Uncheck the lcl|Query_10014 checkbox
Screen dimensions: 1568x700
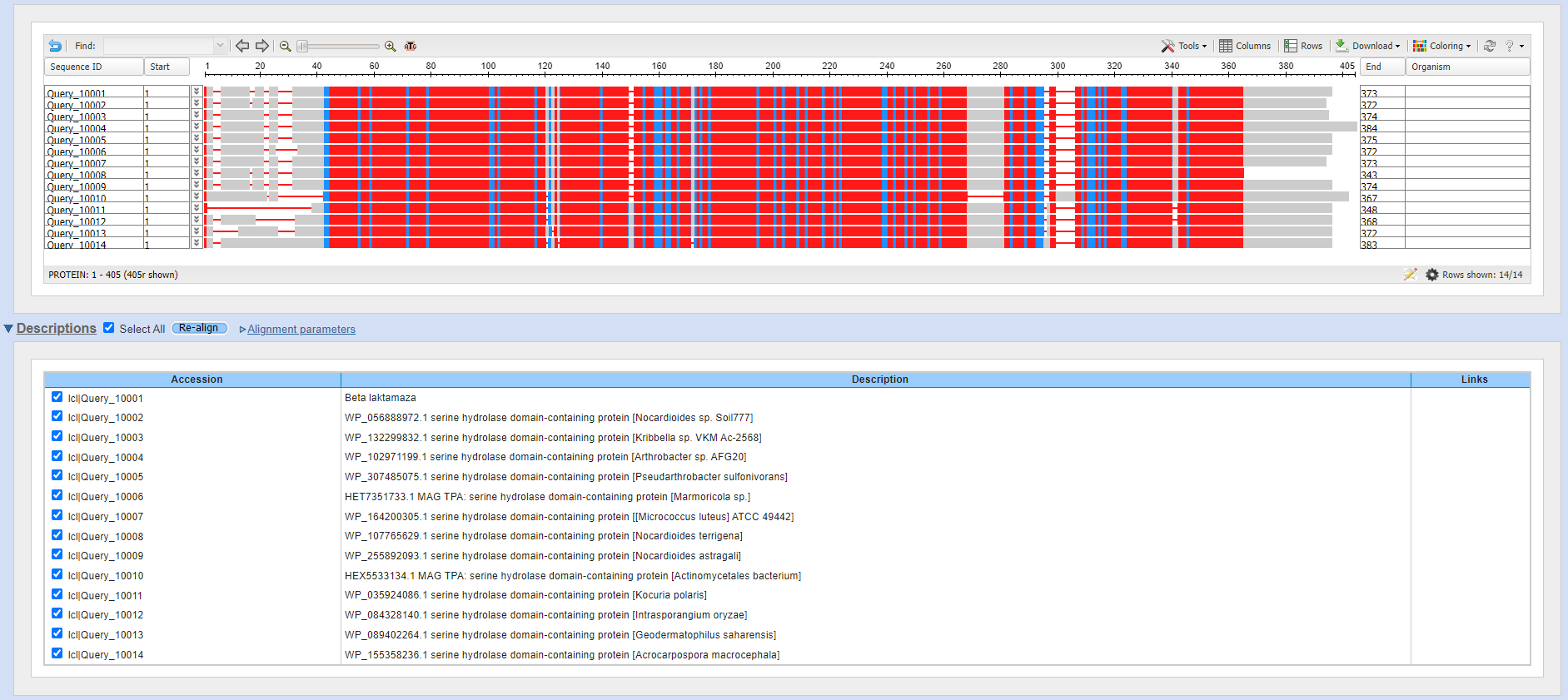tap(57, 653)
